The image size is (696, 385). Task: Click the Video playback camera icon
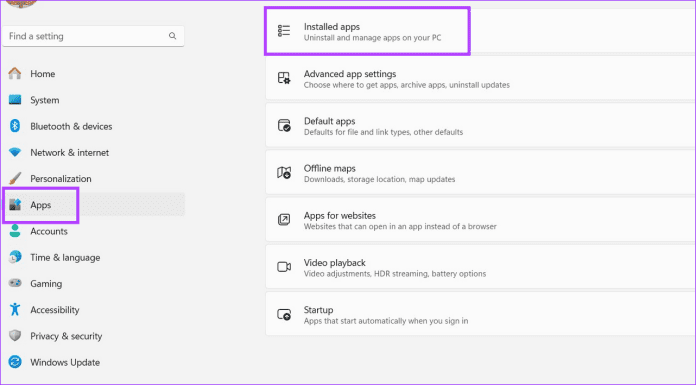(284, 267)
